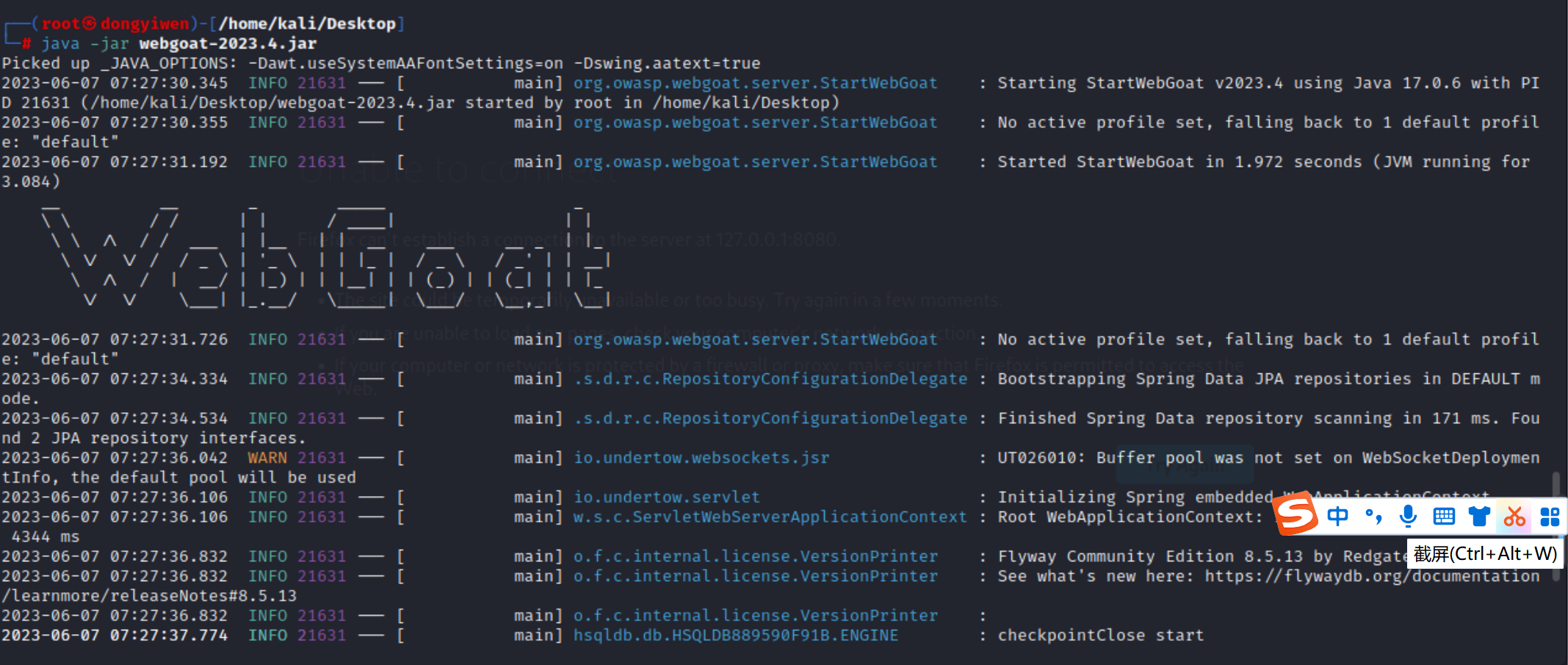Open the Sogou toolbox grid icon
1568x665 pixels.
pos(1550,517)
